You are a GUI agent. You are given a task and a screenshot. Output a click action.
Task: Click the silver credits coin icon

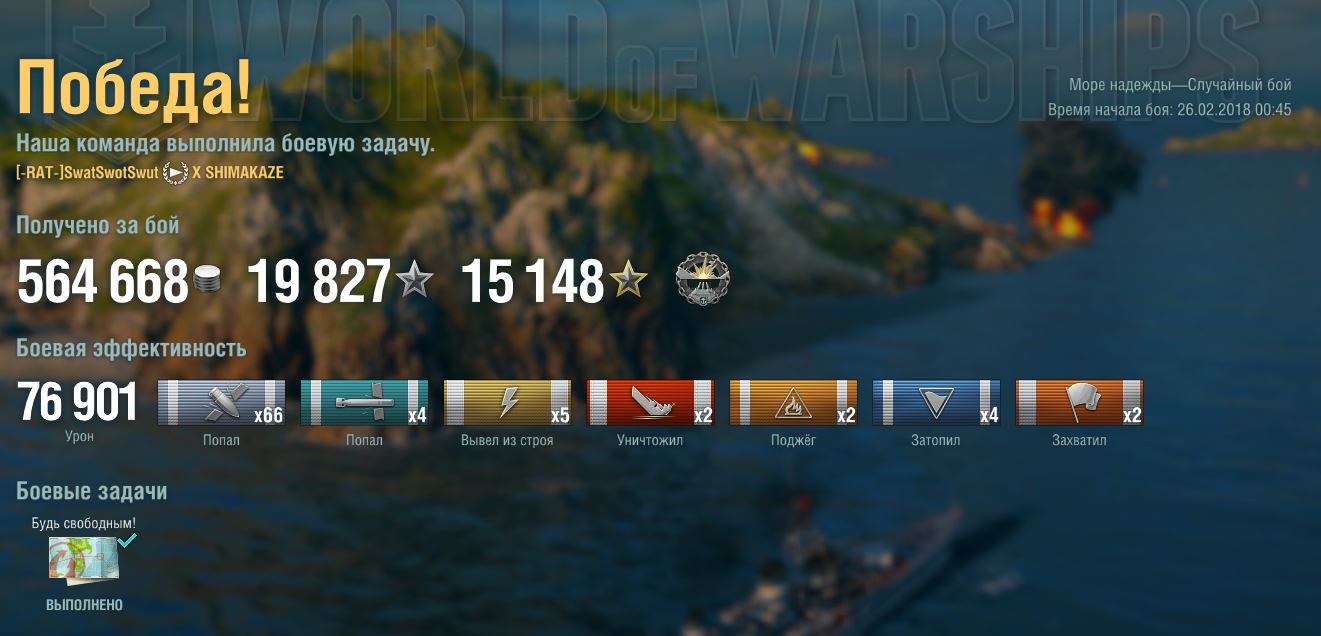pyautogui.click(x=207, y=281)
